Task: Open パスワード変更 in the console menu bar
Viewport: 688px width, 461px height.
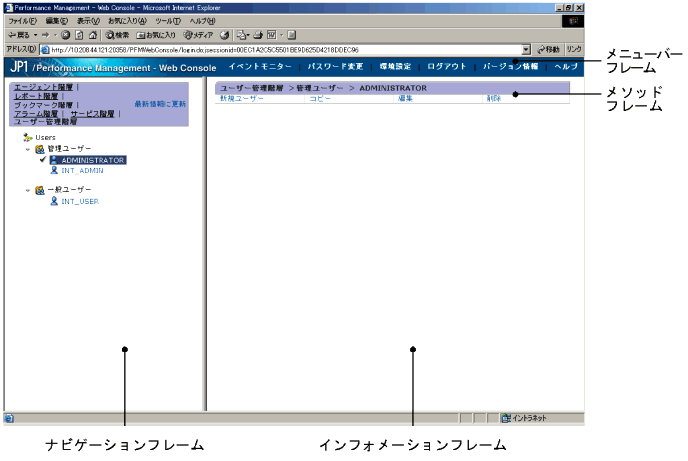Action: pos(335,66)
